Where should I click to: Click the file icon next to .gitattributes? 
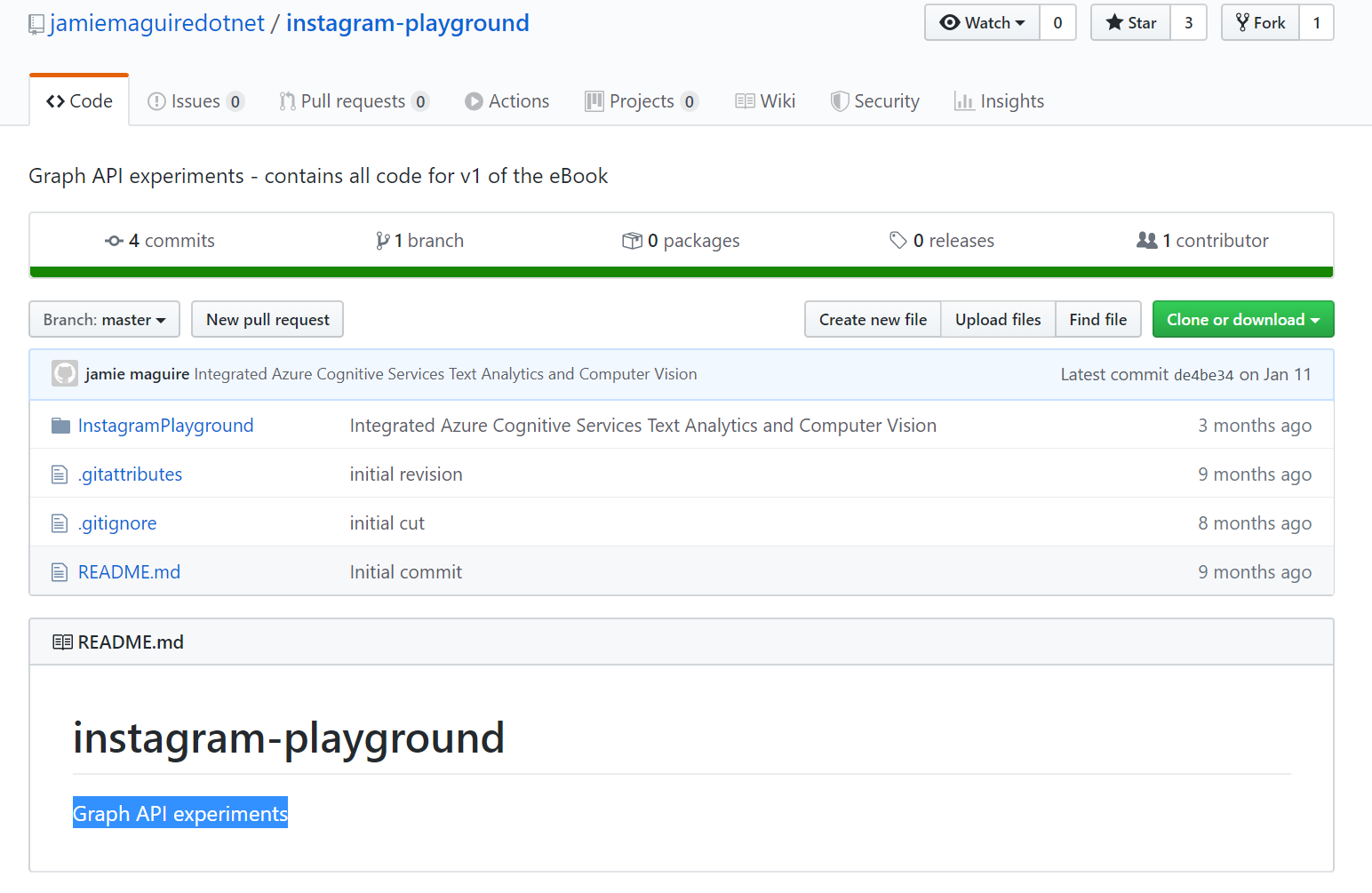tap(60, 474)
